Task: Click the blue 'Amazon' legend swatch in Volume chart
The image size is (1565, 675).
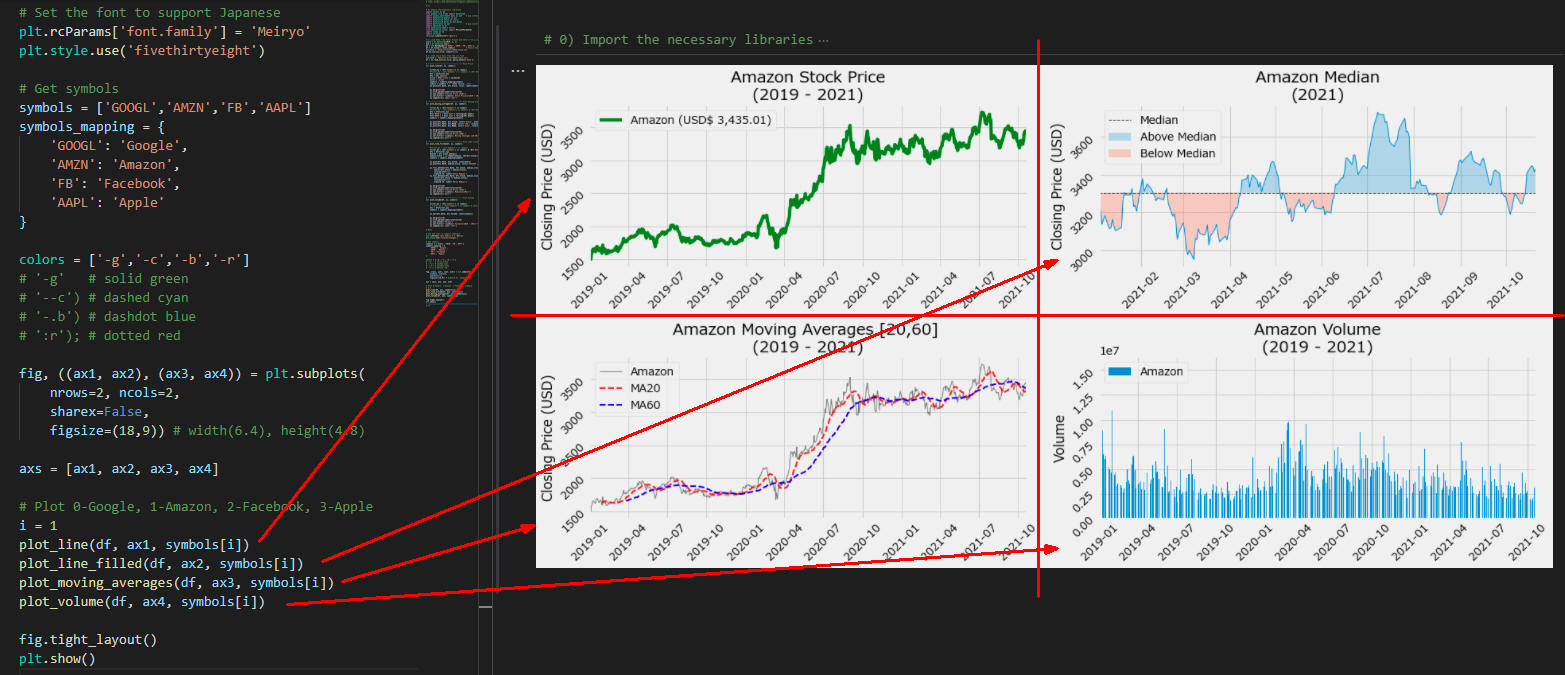Action: point(1119,371)
